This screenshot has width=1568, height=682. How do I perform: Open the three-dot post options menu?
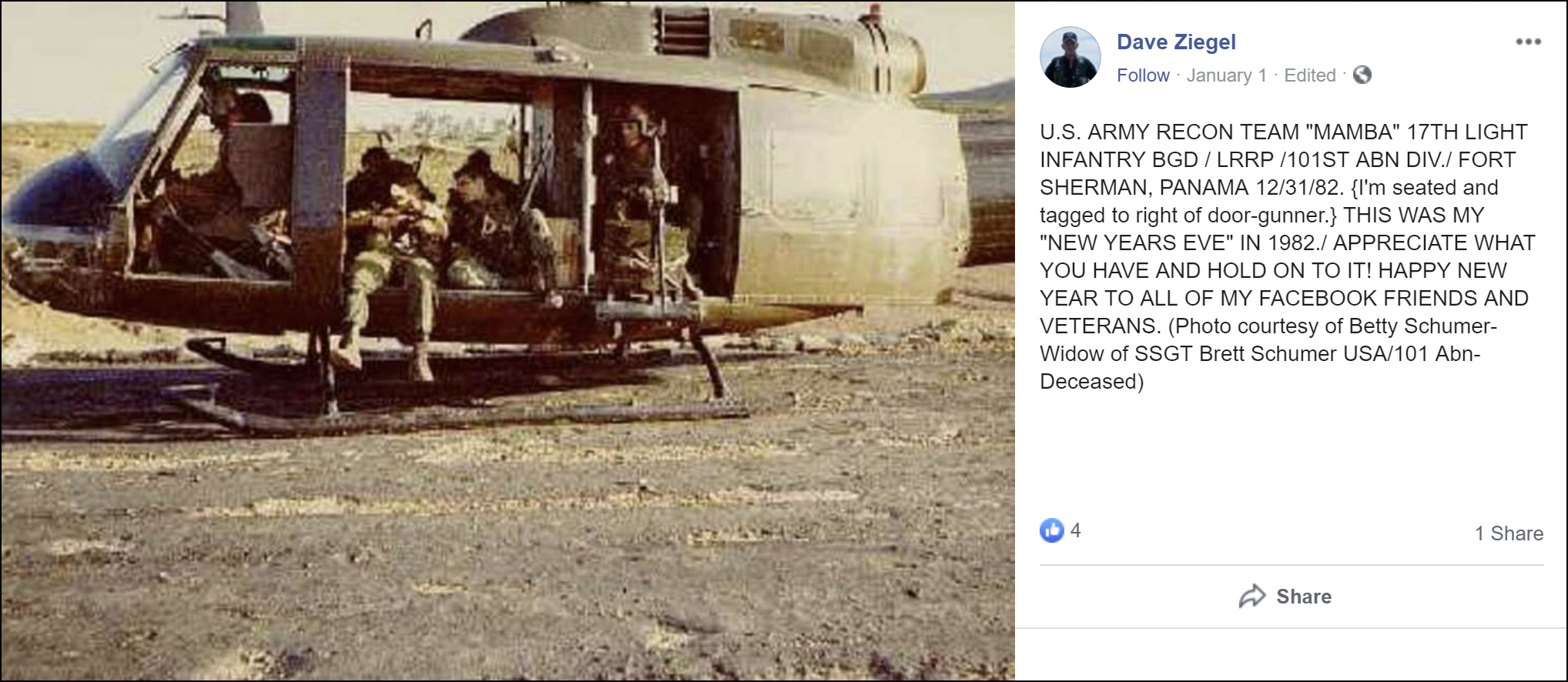point(1528,42)
